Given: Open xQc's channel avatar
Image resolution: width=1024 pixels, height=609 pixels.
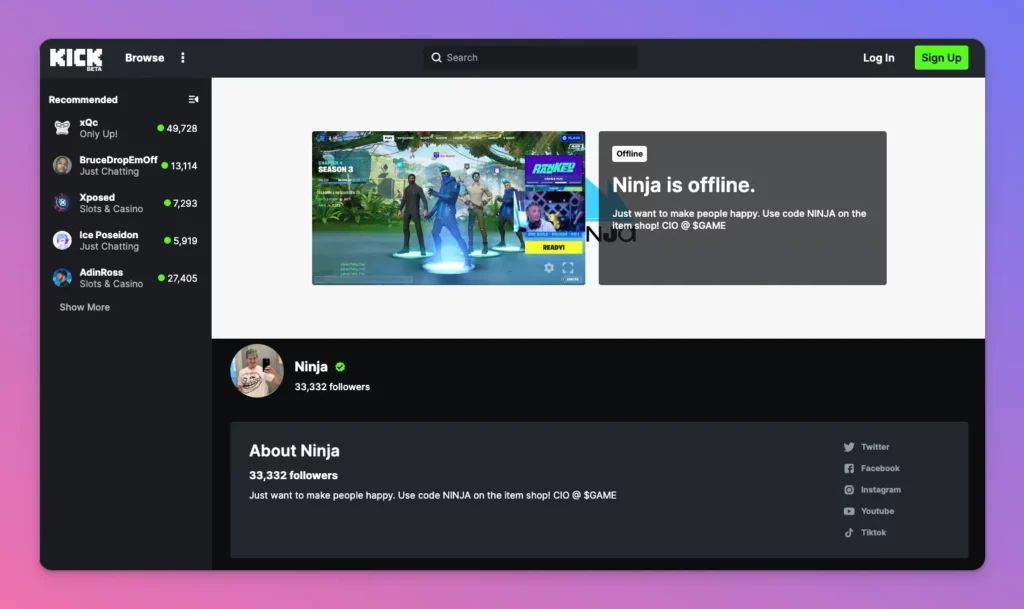Looking at the screenshot, I should coord(62,128).
